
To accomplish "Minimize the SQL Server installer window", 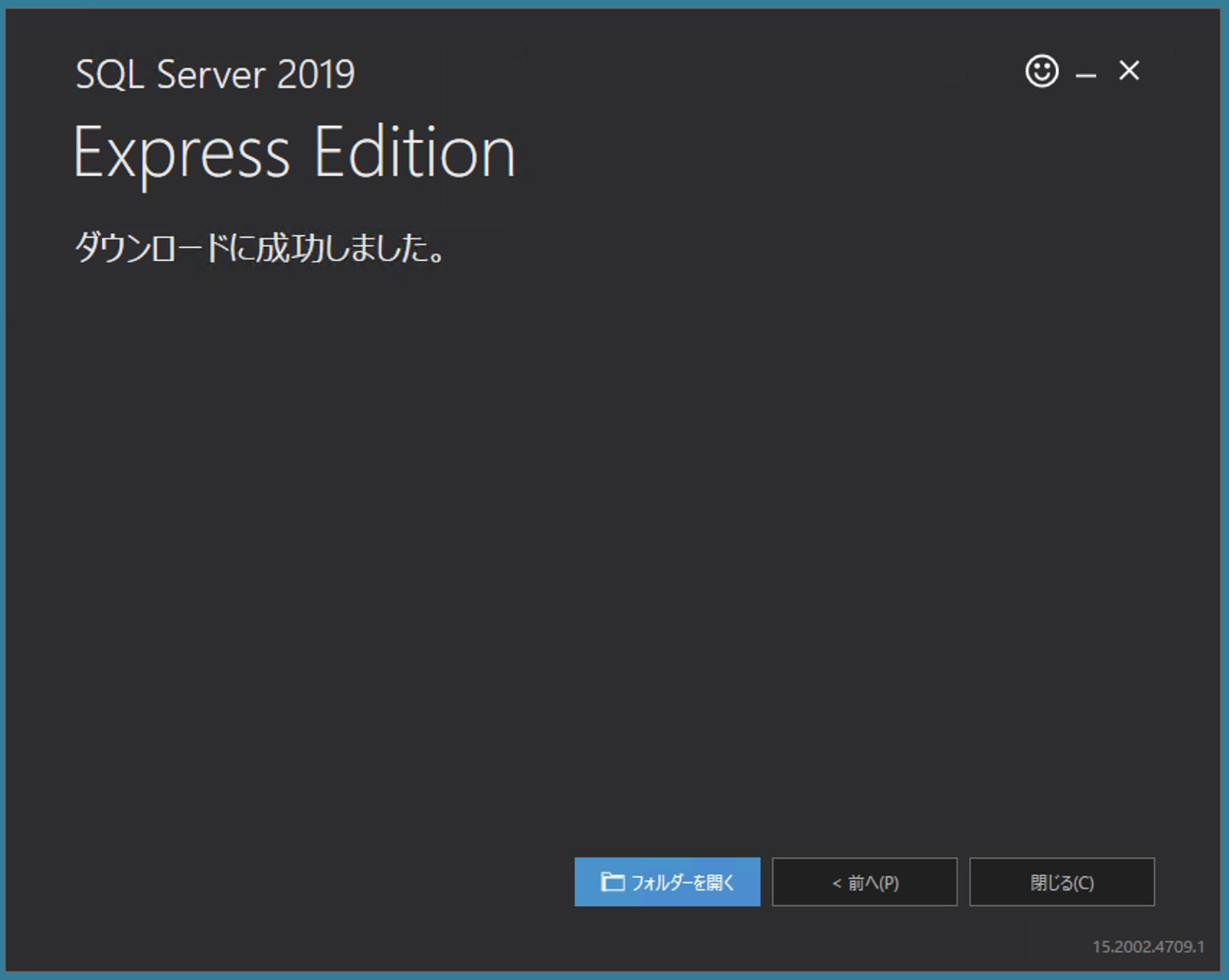I will click(1086, 74).
